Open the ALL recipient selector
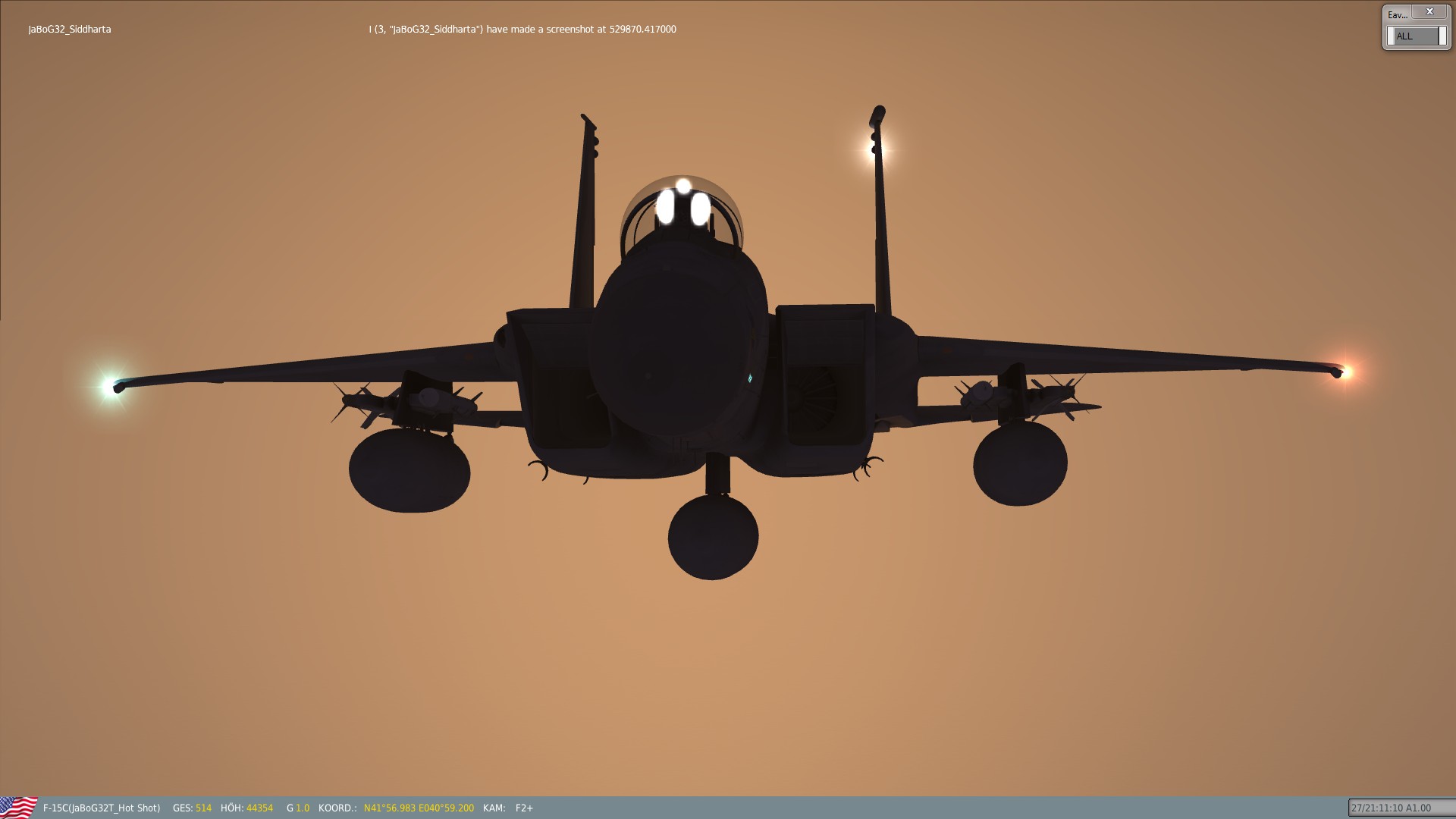Viewport: 1456px width, 819px height. click(x=1415, y=36)
